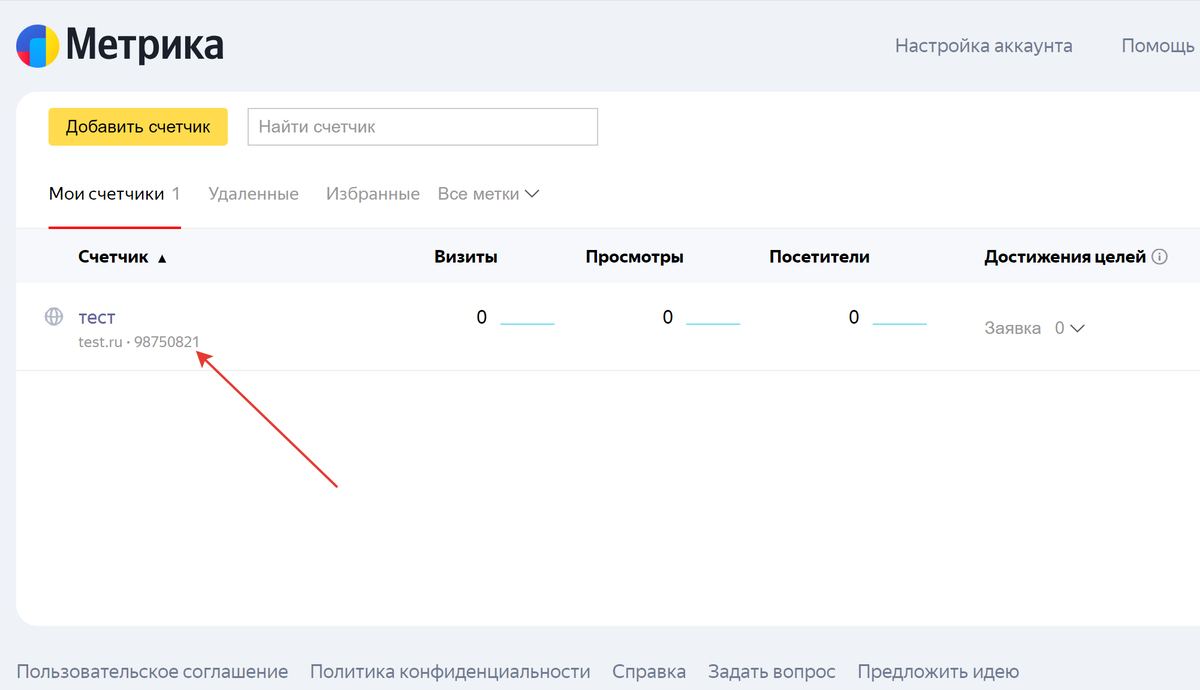Image resolution: width=1200 pixels, height=690 pixels.
Task: Click the test.ru • 98750821 counter ID text
Action: pyautogui.click(x=139, y=342)
